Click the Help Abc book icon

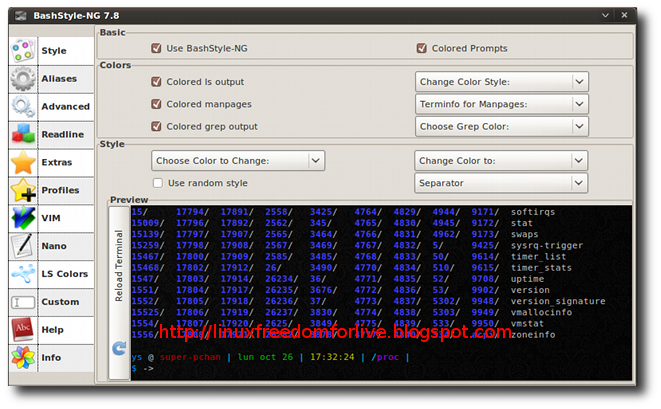23,329
